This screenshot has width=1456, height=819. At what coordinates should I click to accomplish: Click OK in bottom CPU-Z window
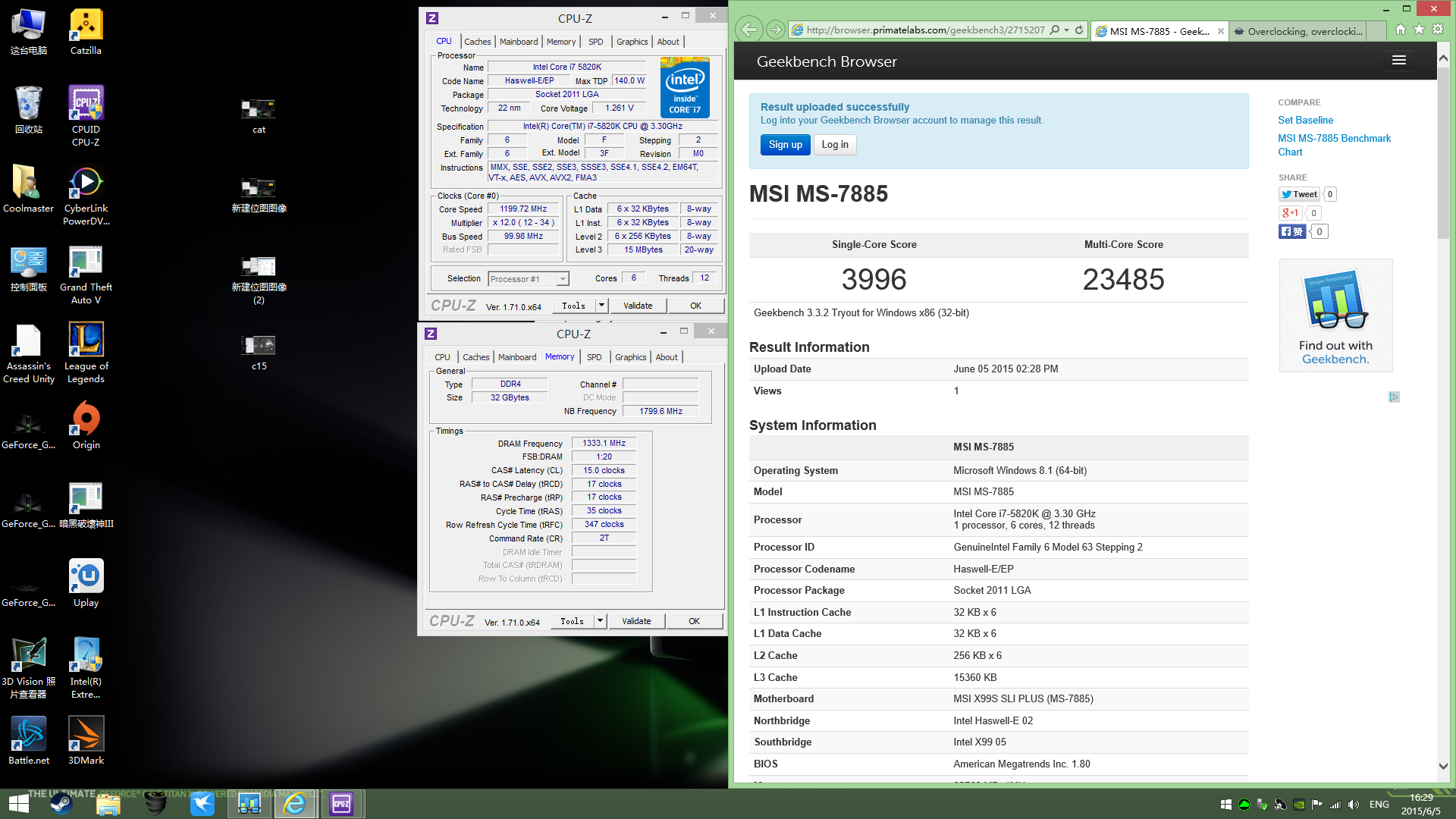[x=694, y=621]
